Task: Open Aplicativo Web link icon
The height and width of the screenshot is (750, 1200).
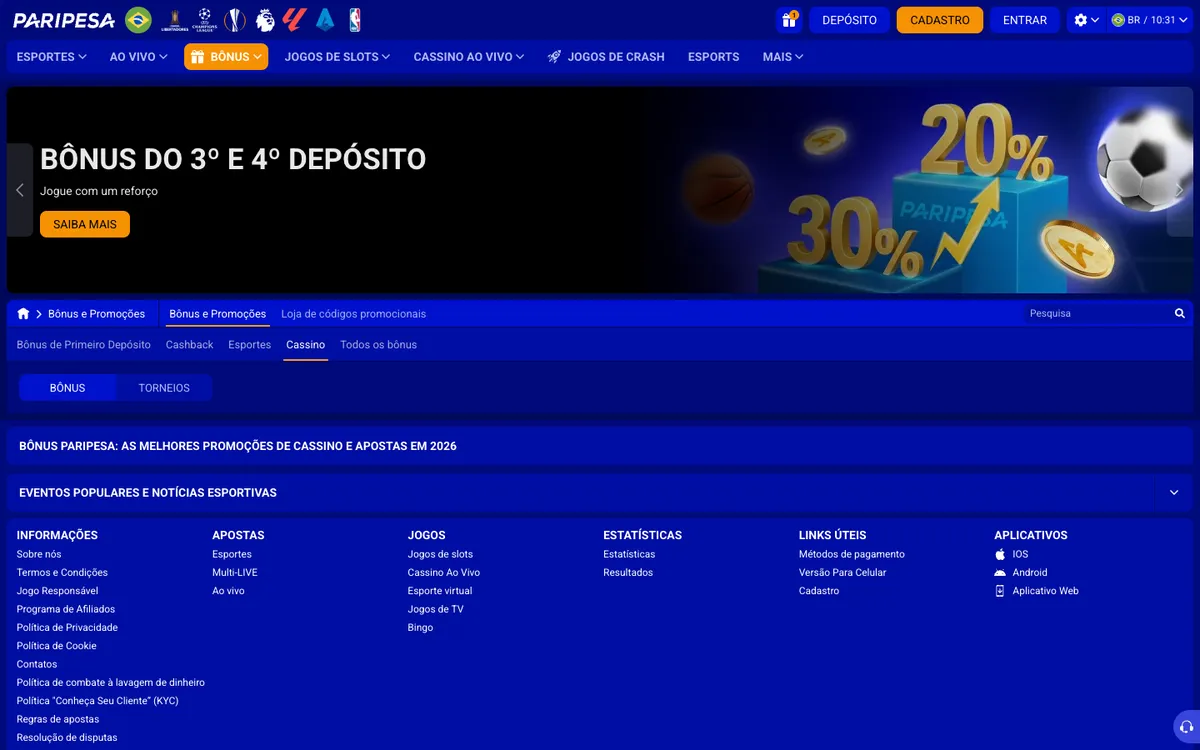Action: point(1036,591)
